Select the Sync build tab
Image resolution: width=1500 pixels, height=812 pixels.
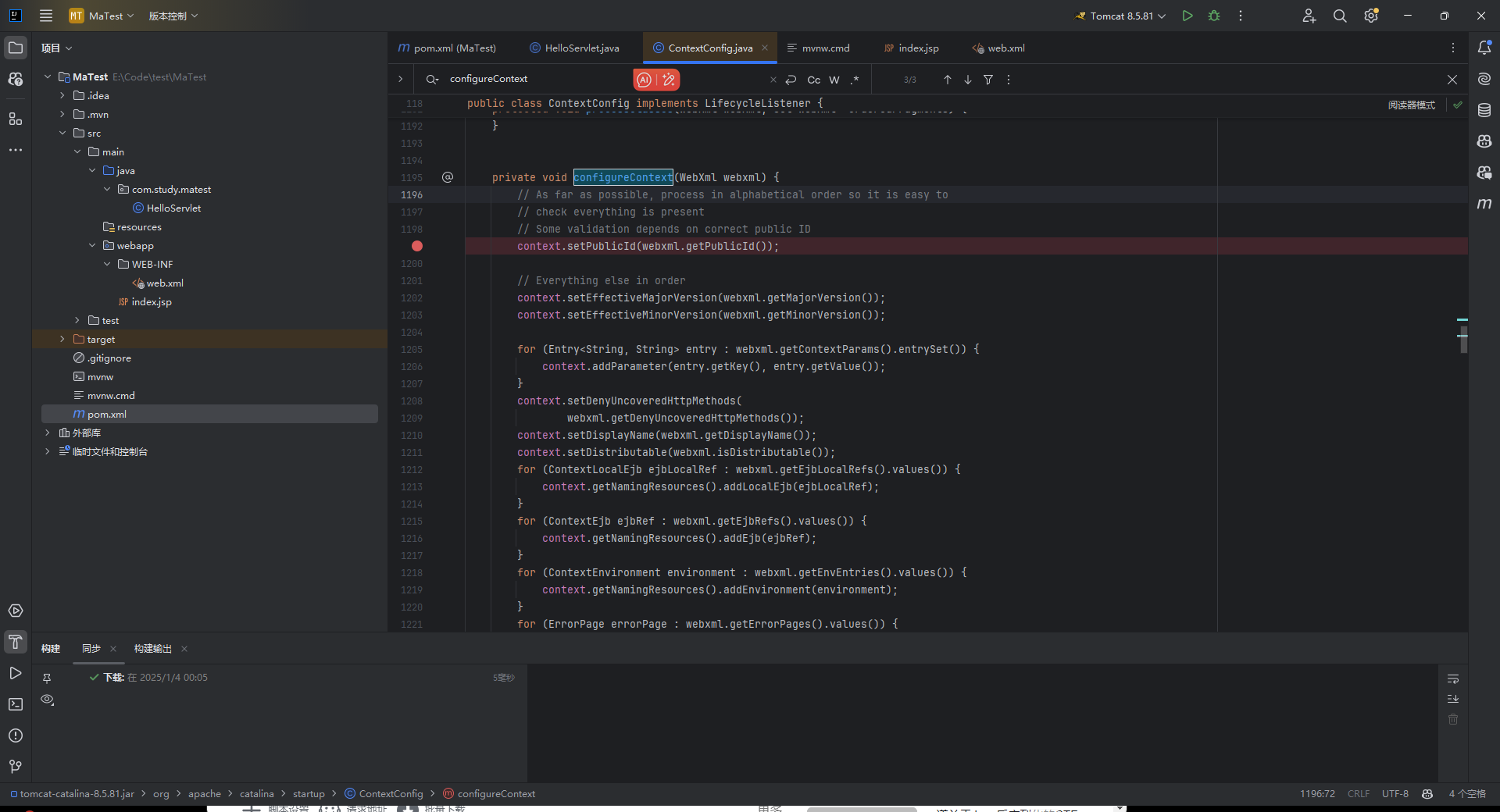click(x=91, y=649)
